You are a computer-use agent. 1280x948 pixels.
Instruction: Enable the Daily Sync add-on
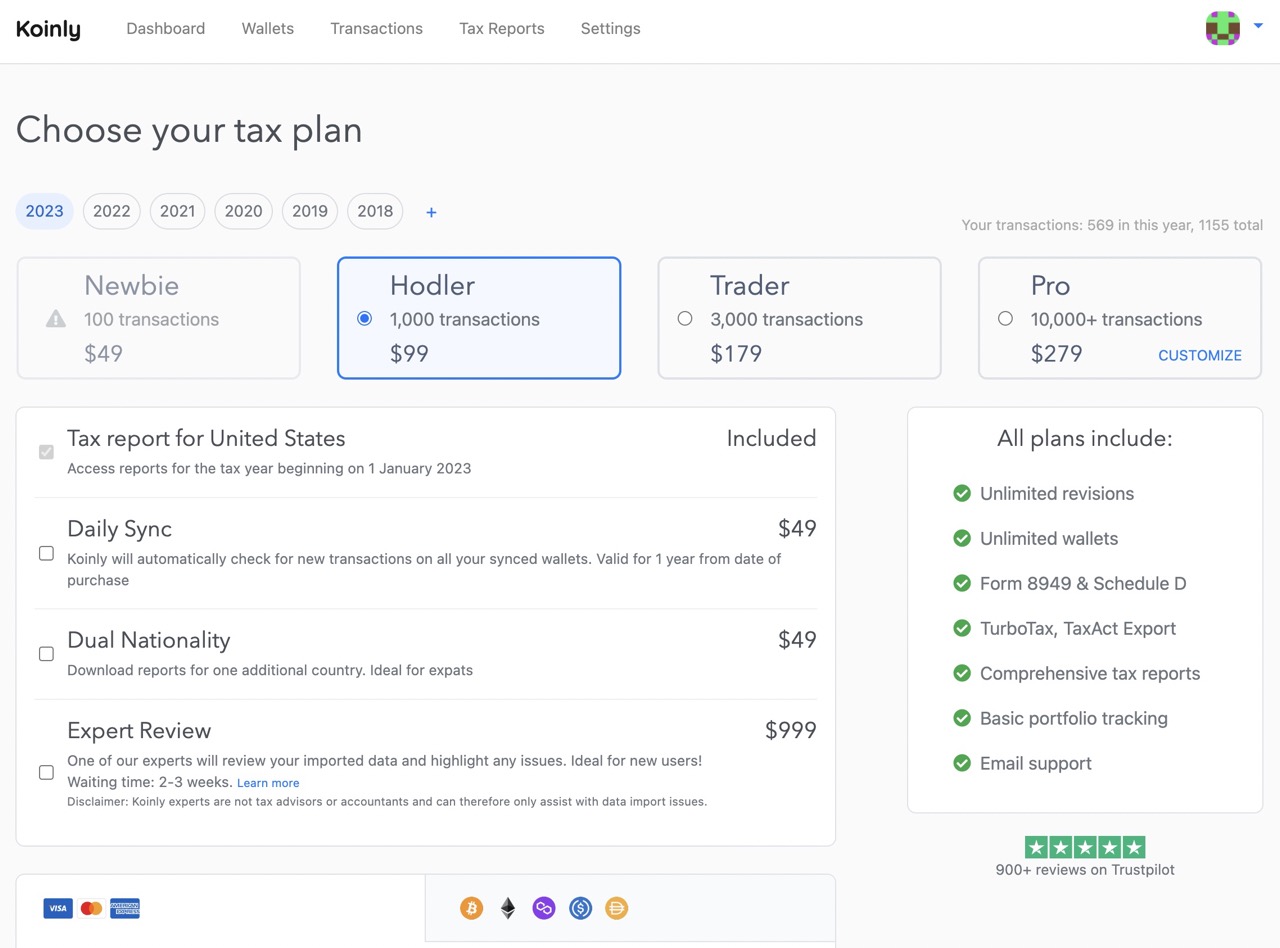[x=46, y=553]
